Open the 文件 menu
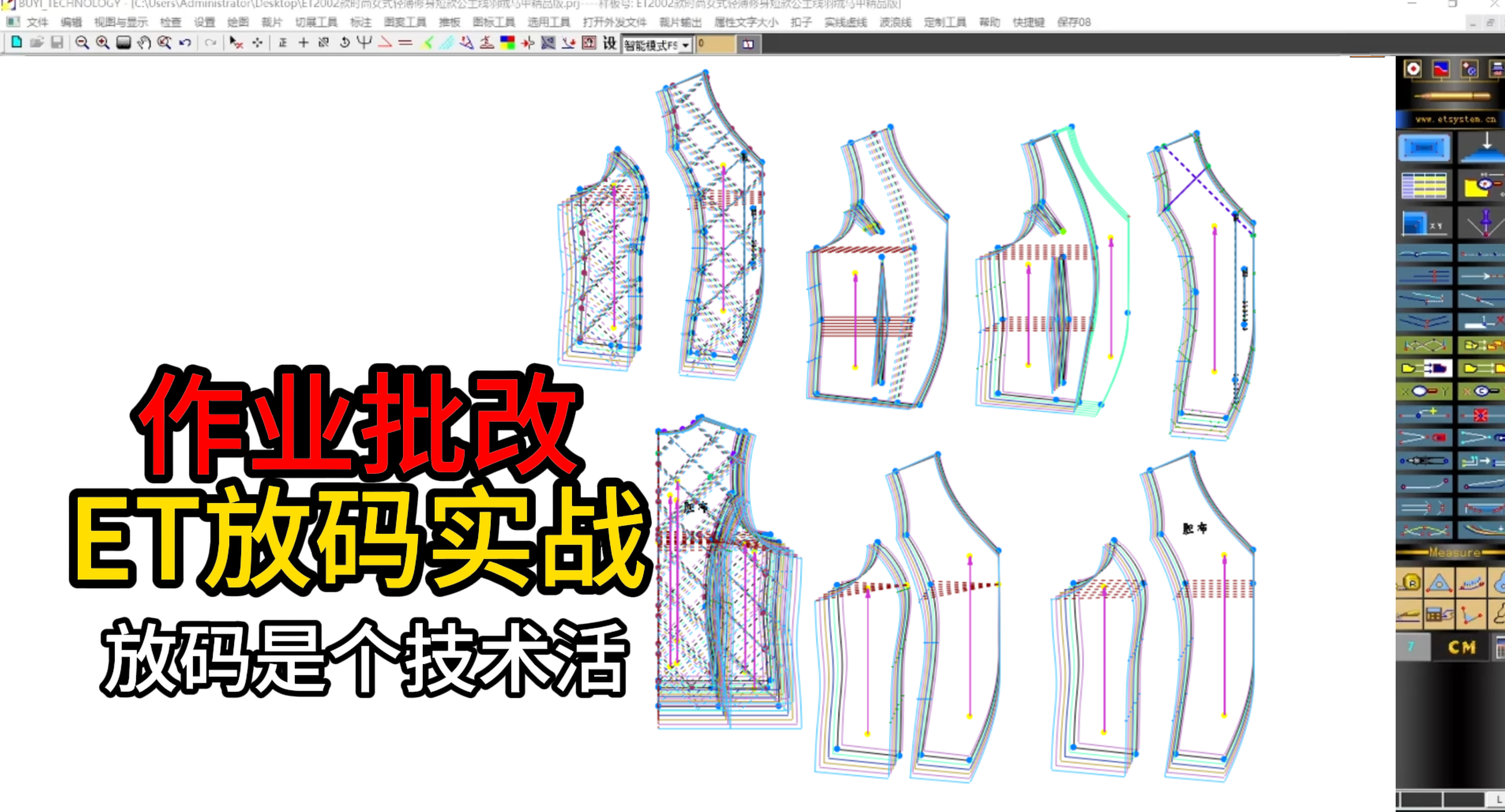The width and height of the screenshot is (1505, 812). (37, 23)
